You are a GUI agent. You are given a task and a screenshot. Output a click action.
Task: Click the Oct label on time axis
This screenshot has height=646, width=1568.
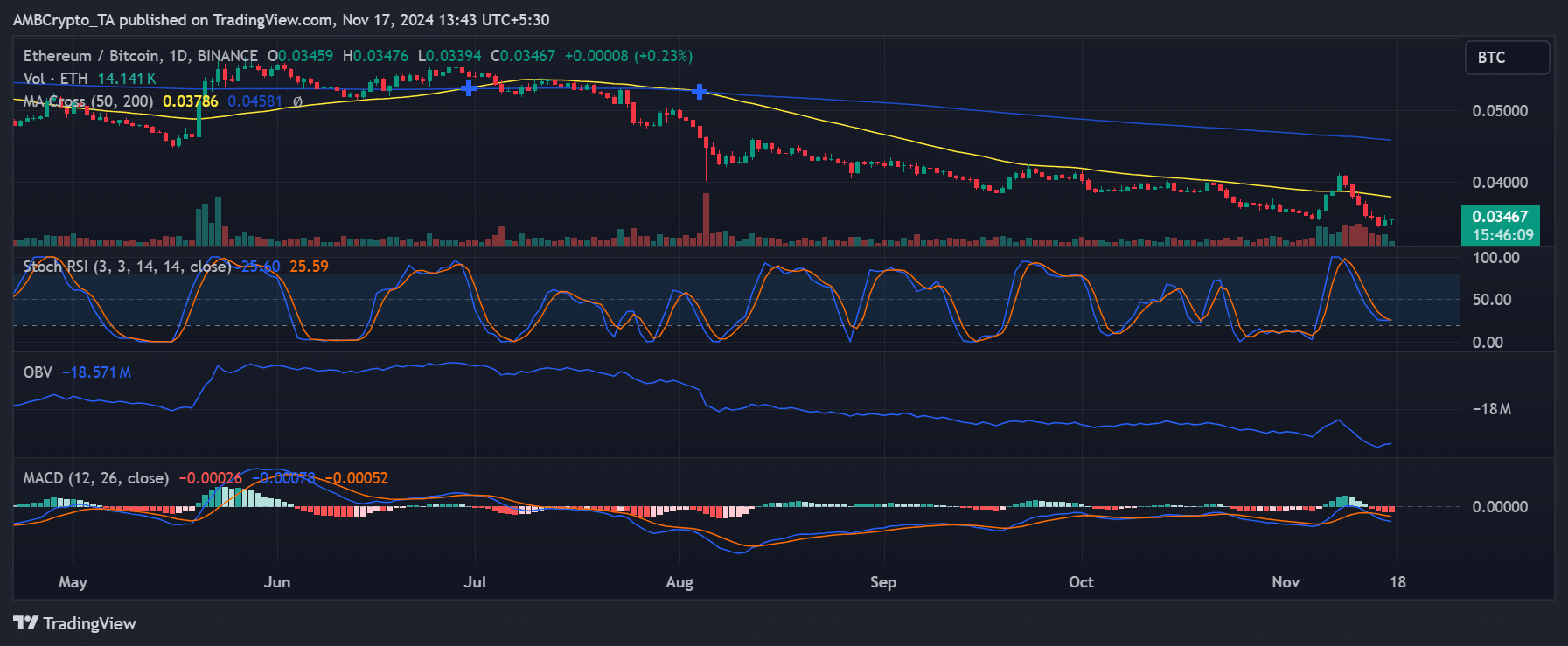pyautogui.click(x=1081, y=582)
